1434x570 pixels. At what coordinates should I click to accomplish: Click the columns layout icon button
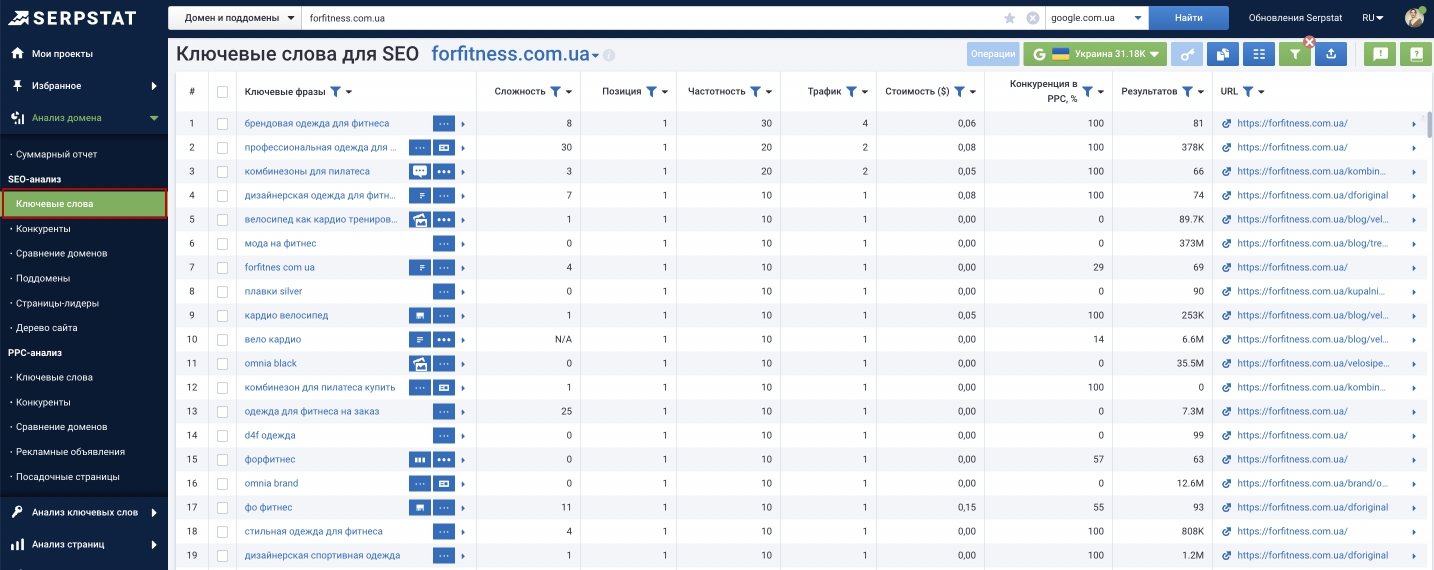click(x=1259, y=55)
